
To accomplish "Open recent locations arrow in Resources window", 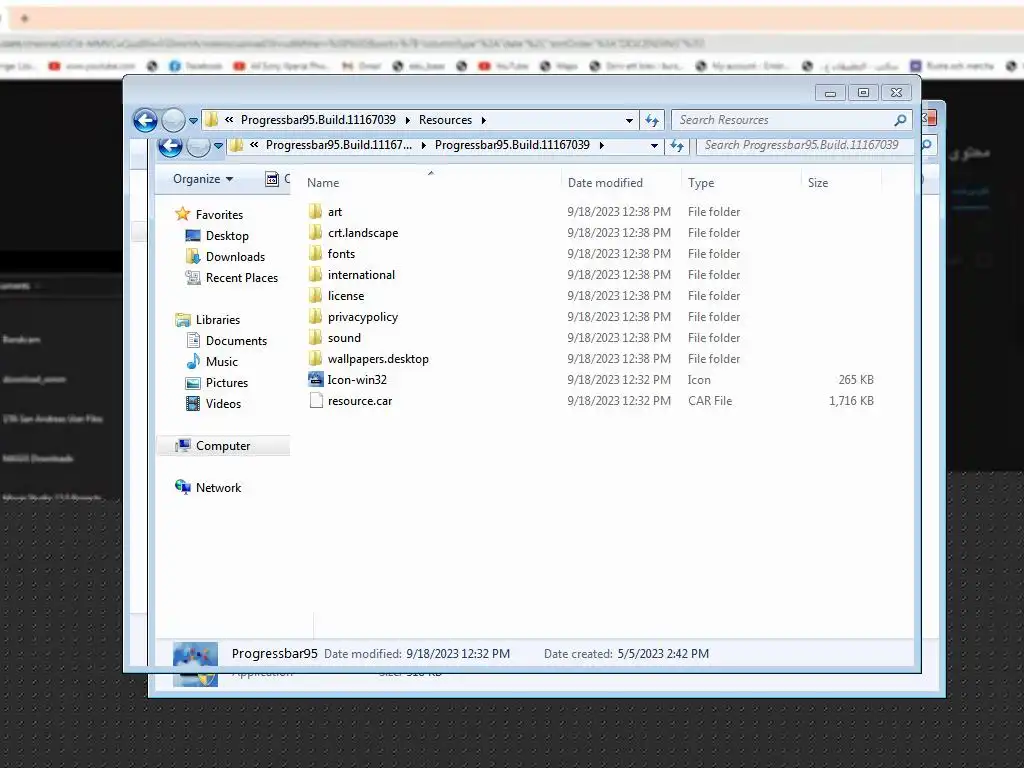I will pyautogui.click(x=193, y=121).
